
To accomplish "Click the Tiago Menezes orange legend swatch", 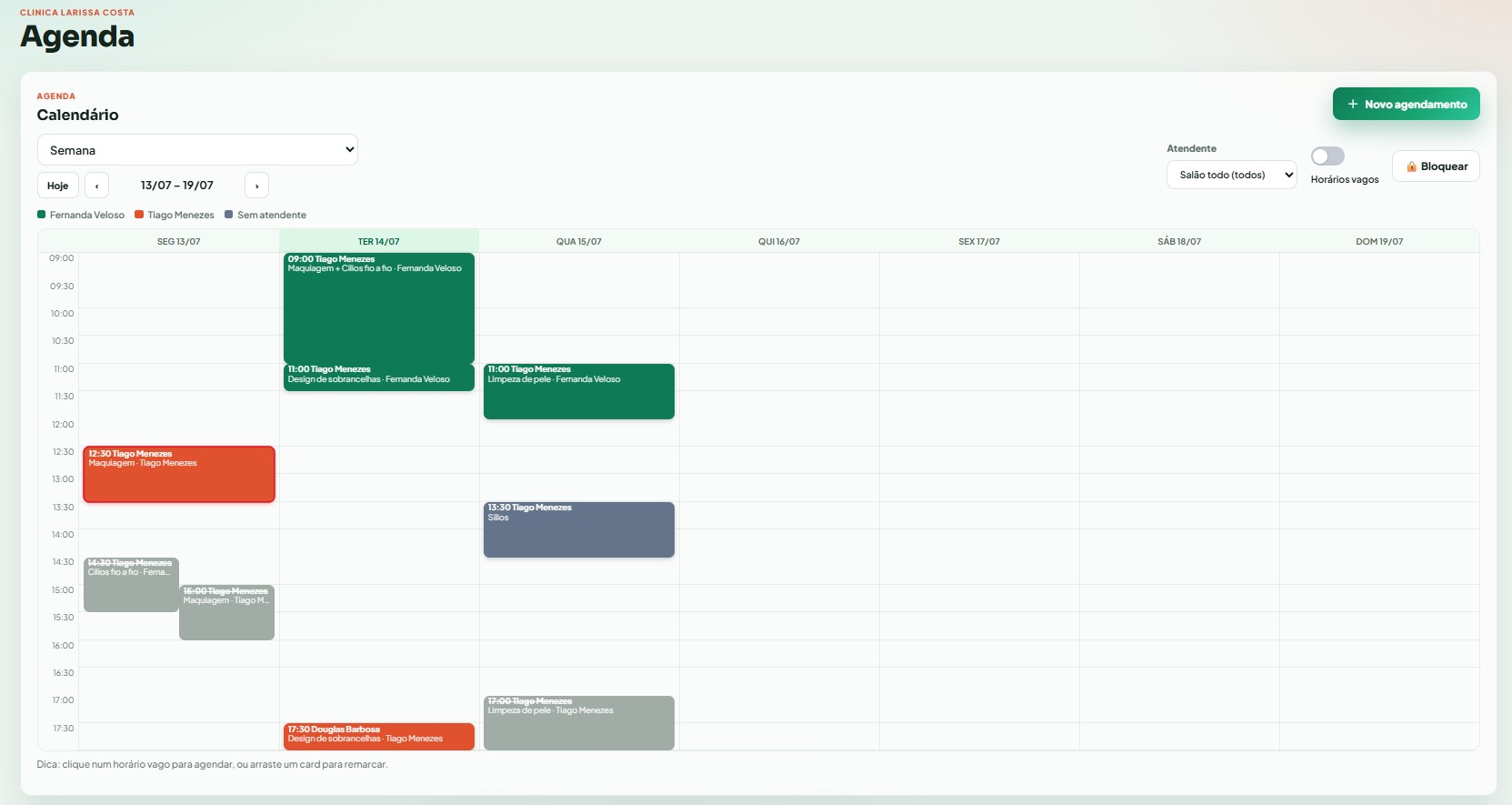I will tap(139, 215).
